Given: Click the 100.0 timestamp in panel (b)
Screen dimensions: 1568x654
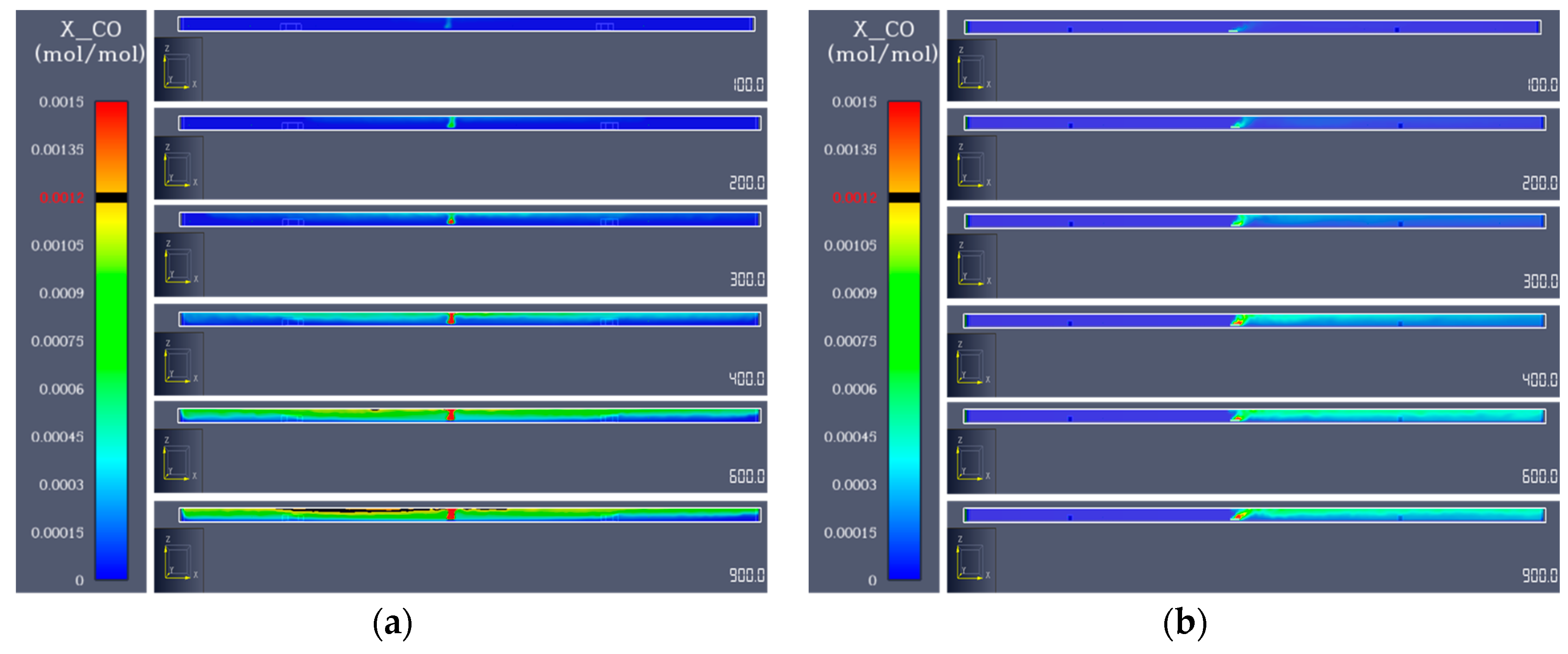Looking at the screenshot, I should [1542, 85].
